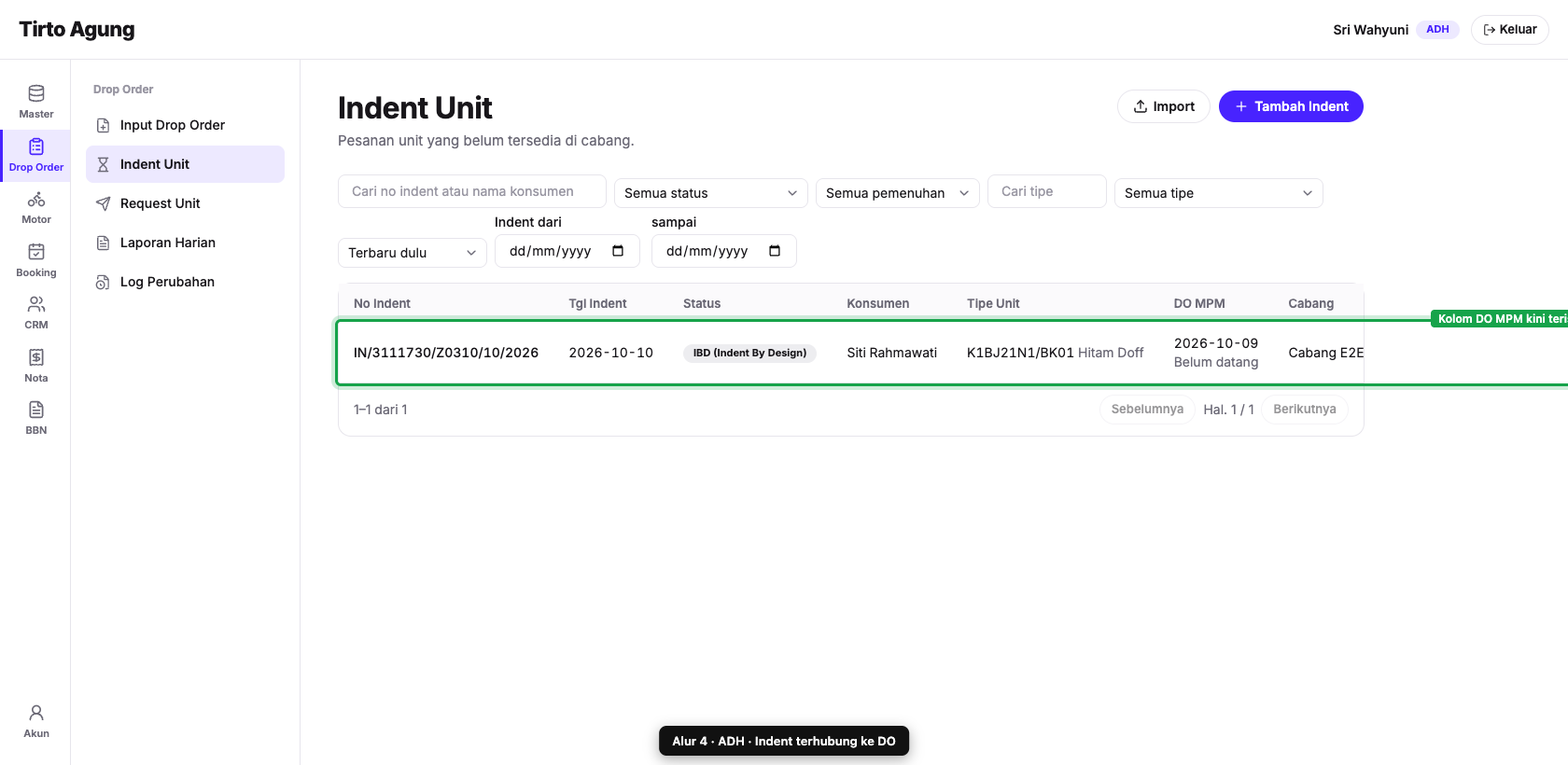Open the Akun profile icon
This screenshot has width=1568, height=765.
click(x=36, y=713)
